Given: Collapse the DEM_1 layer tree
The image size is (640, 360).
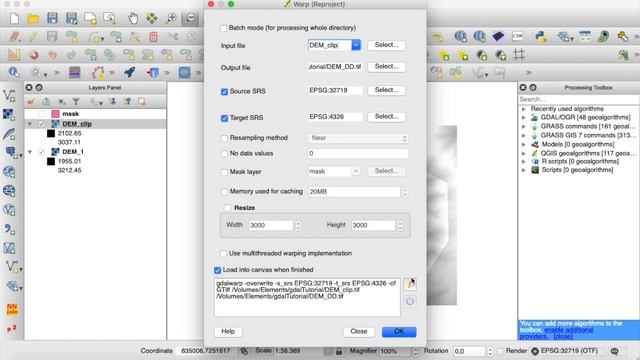Looking at the screenshot, I should 29,152.
